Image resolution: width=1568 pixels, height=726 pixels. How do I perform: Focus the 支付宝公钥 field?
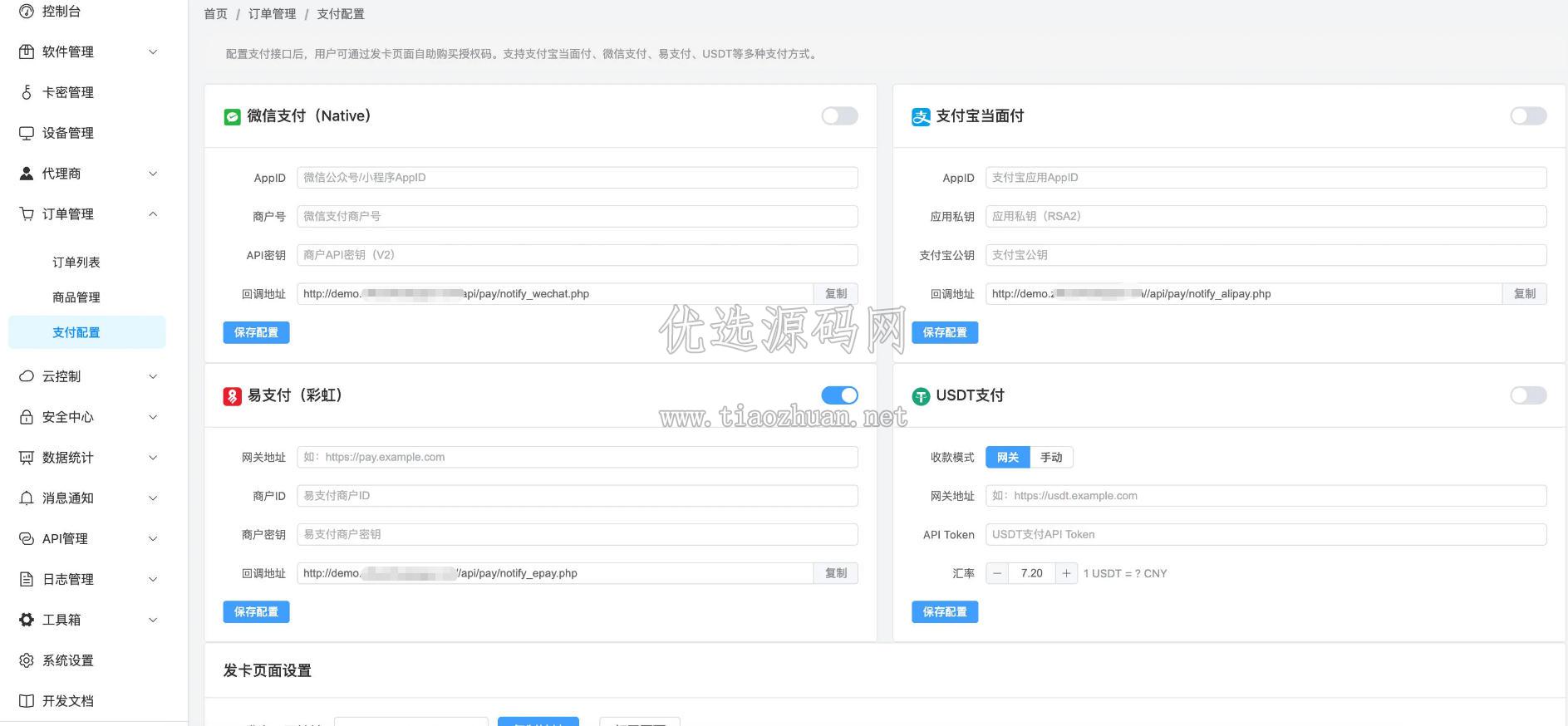coord(1266,255)
